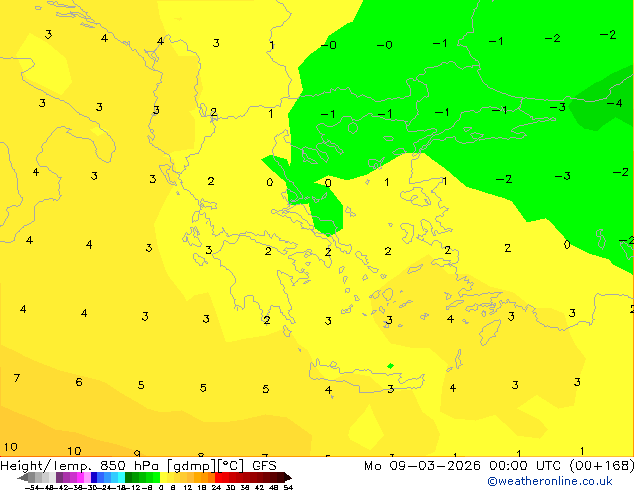Screen dimensions: 634x490
Task: Click the 'GFS' model label
Action: [x=264, y=466]
